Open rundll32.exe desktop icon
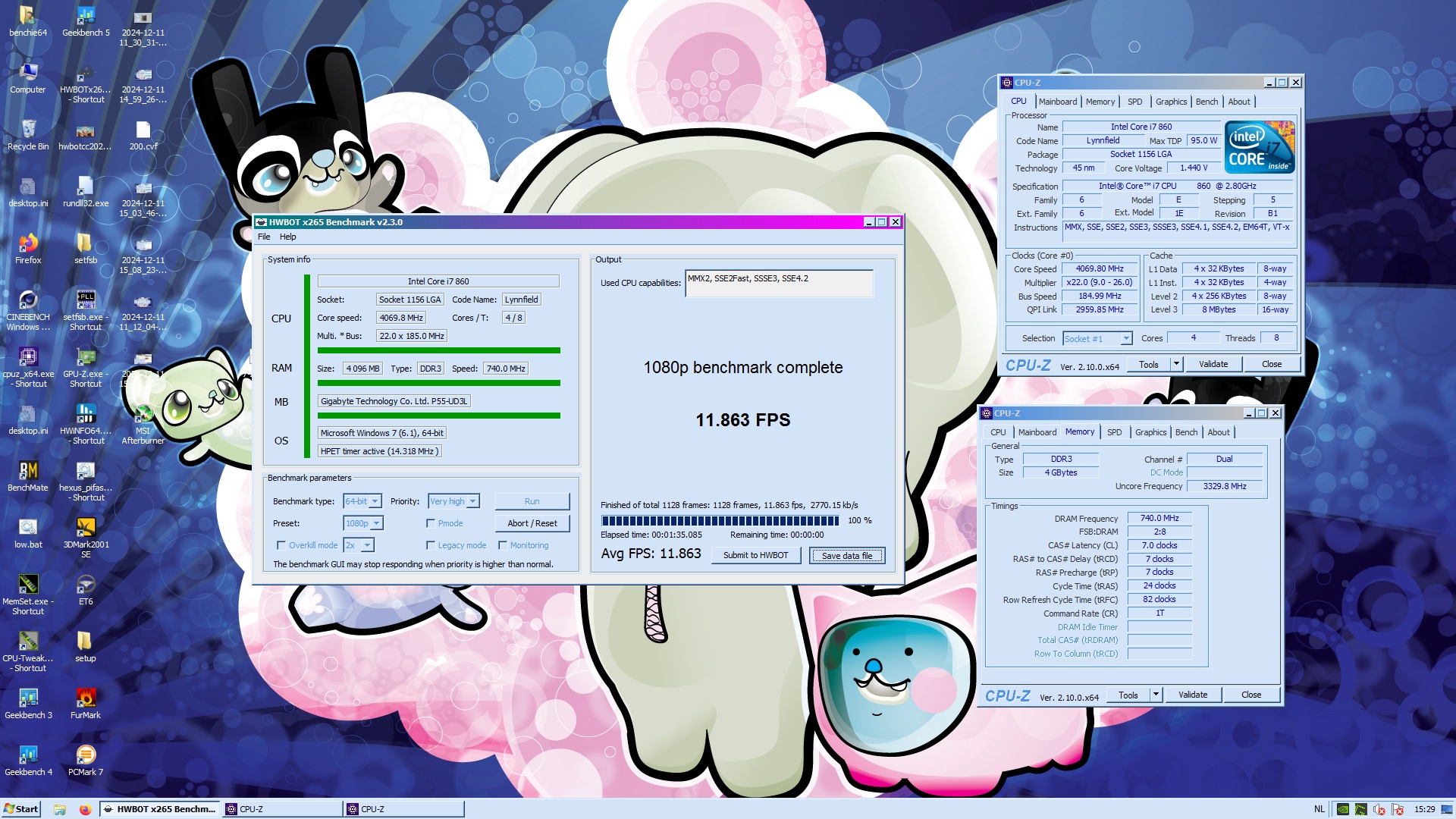This screenshot has width=1456, height=819. click(86, 191)
